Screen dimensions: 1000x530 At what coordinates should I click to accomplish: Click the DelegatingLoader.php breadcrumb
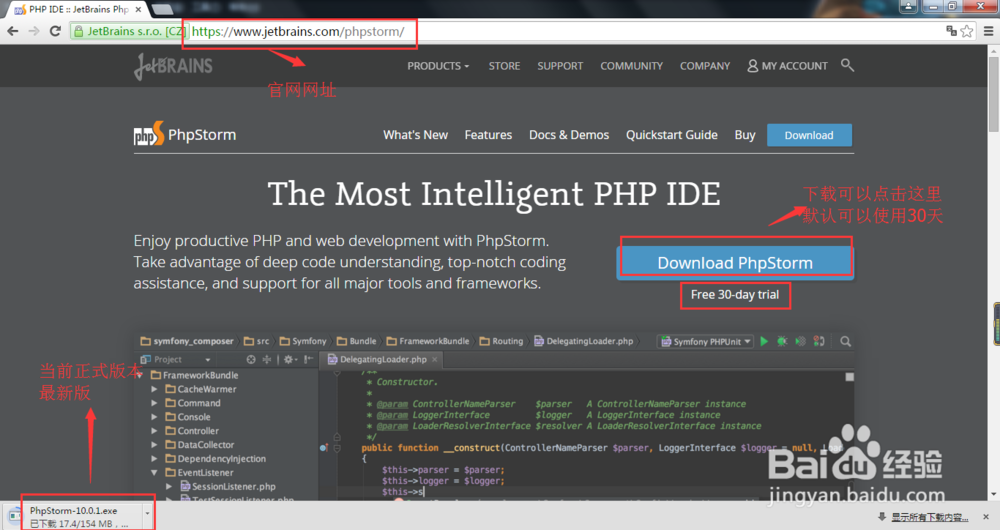tap(584, 341)
